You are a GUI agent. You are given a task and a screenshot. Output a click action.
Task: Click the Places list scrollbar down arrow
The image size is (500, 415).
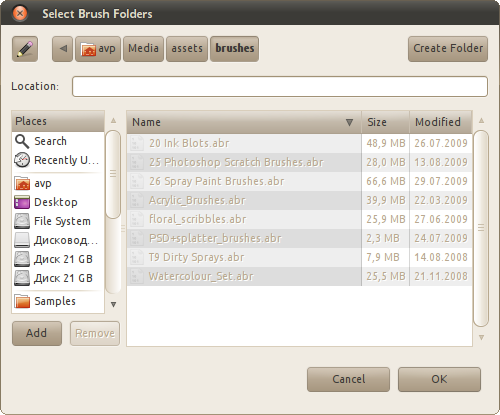113,304
